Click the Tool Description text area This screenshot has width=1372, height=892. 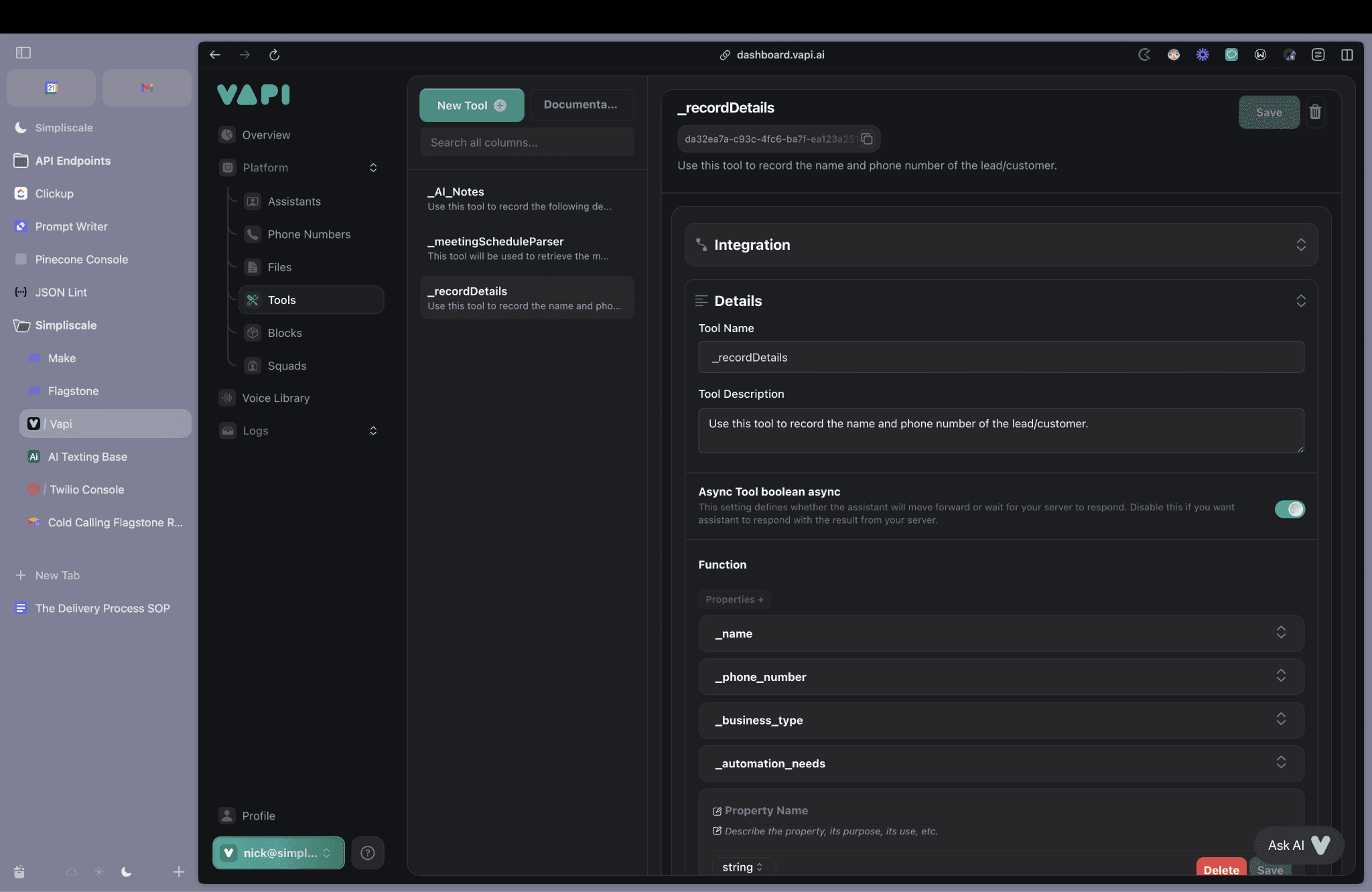(x=1001, y=431)
